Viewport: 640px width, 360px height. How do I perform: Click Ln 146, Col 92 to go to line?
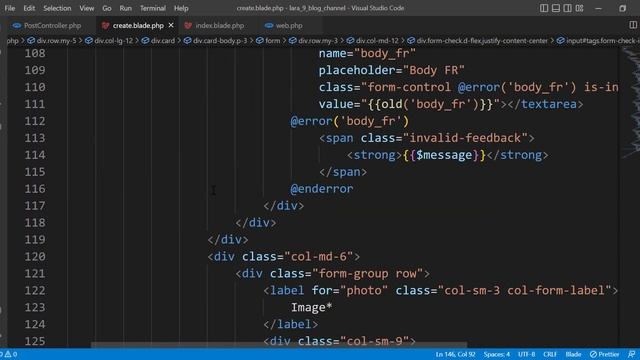pos(455,354)
